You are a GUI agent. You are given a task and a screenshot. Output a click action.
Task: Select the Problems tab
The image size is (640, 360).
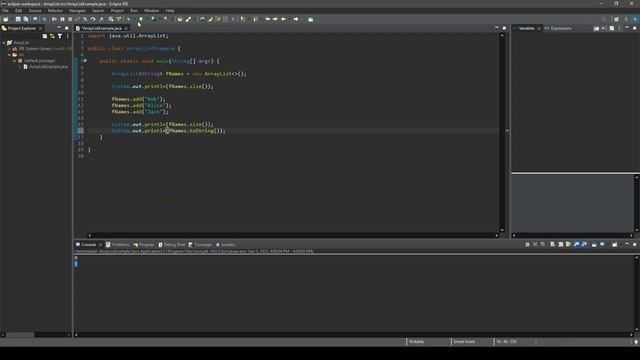tap(118, 244)
